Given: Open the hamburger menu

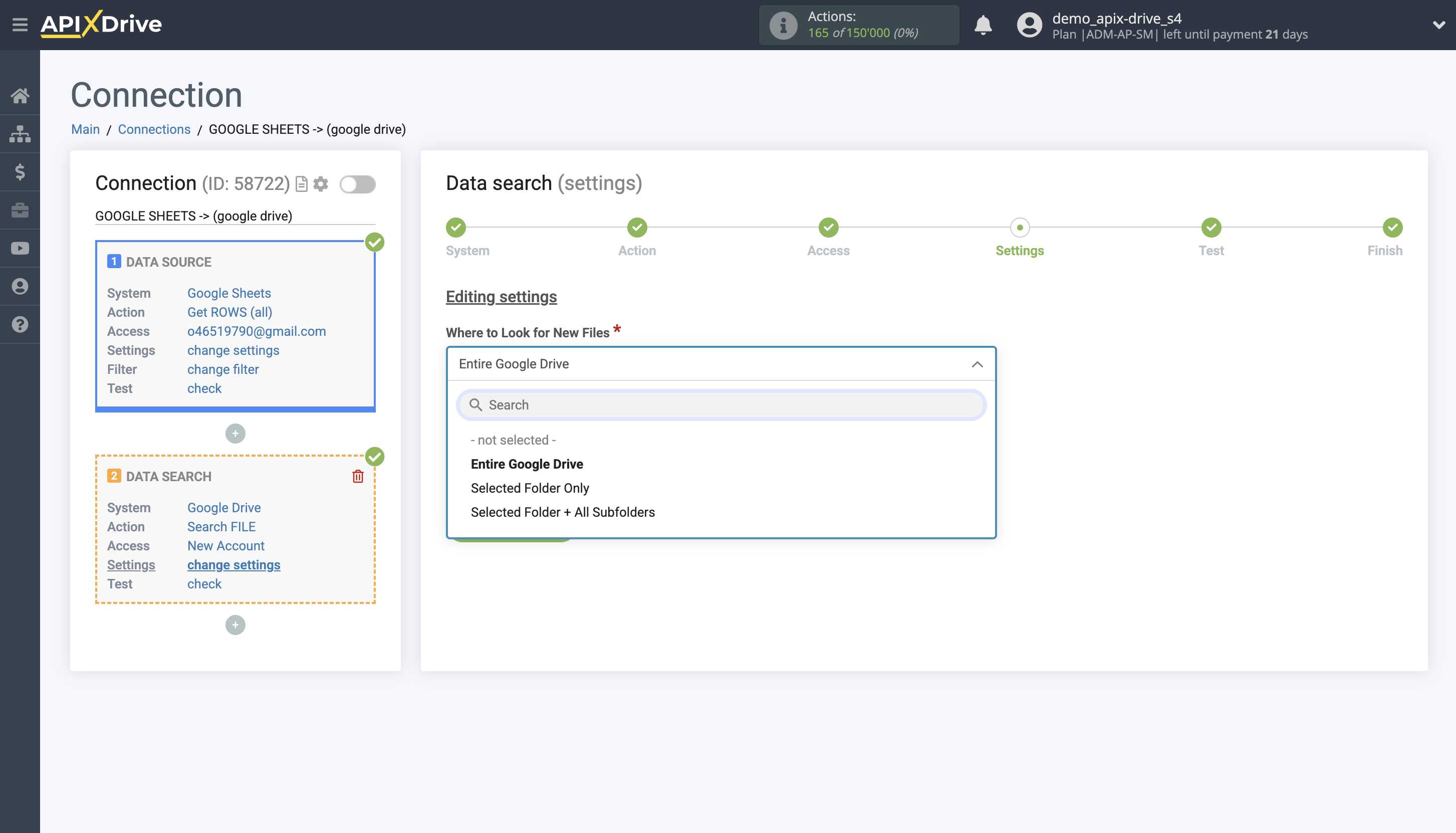Looking at the screenshot, I should click(x=20, y=25).
